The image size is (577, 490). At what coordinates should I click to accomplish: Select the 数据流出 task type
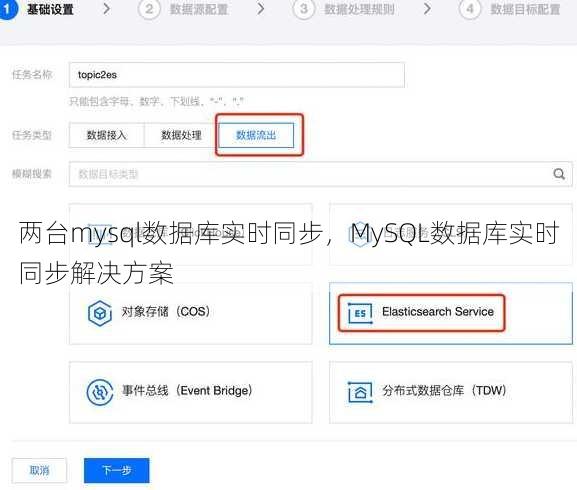[256, 135]
